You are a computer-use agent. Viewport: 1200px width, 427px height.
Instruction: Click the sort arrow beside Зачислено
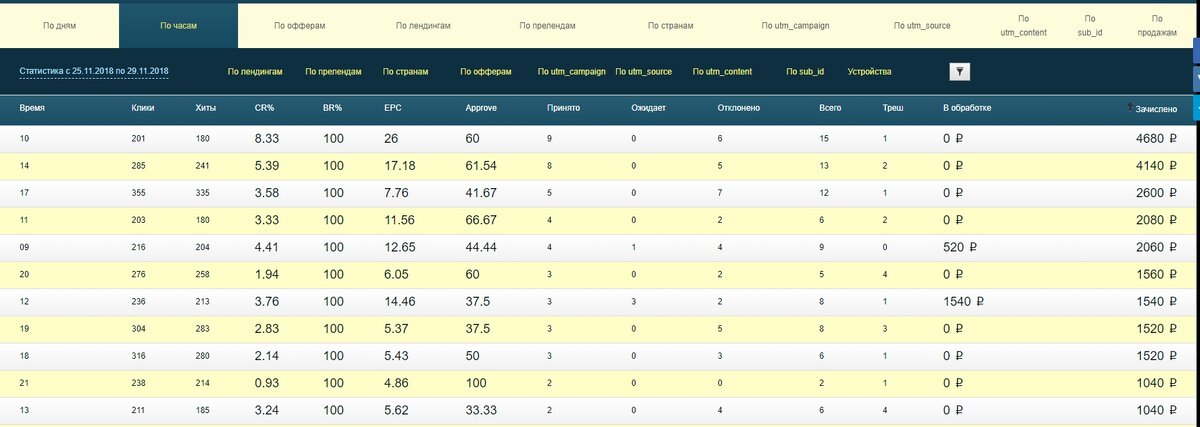(1130, 106)
